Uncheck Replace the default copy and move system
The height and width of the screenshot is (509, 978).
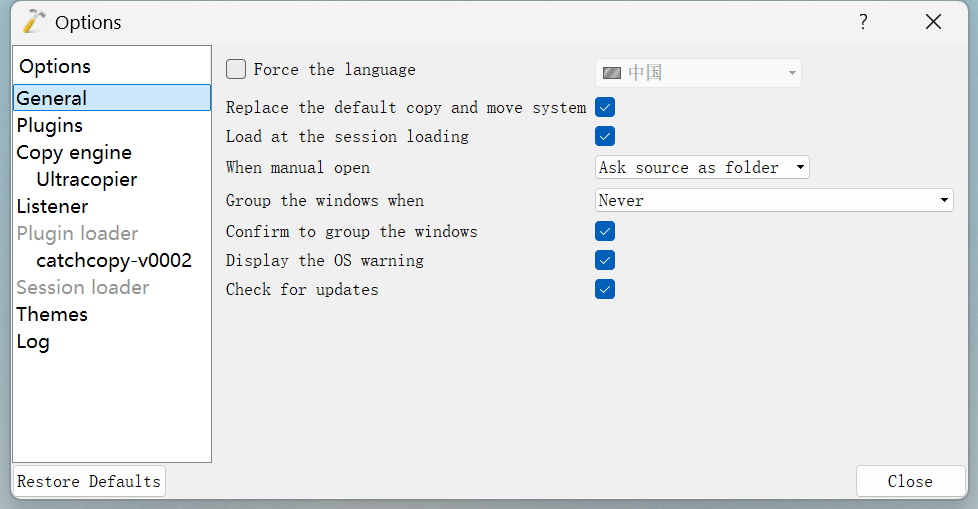[x=605, y=107]
